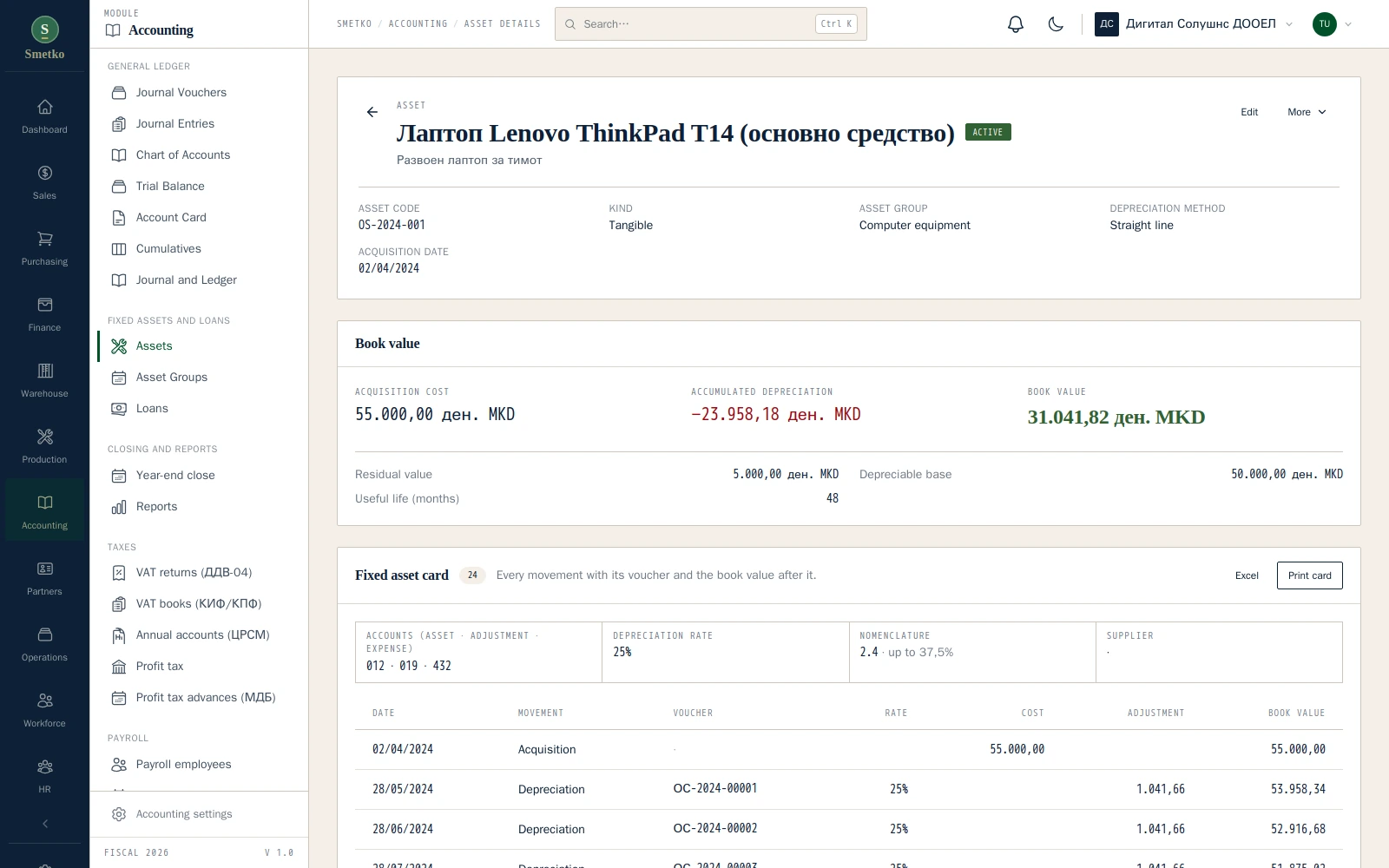Open Finance module in the rail

click(44, 315)
